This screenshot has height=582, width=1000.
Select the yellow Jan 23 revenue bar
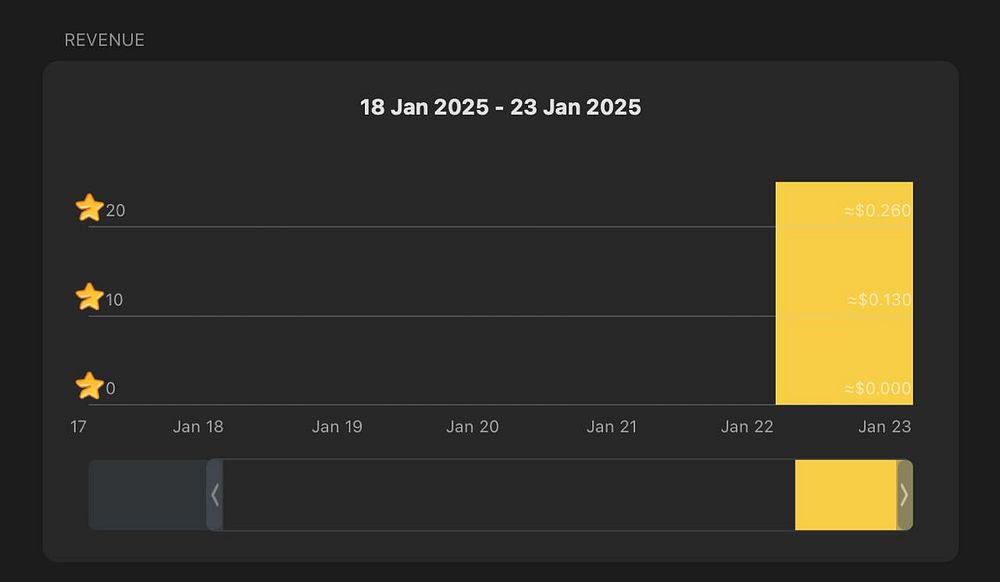click(x=844, y=293)
